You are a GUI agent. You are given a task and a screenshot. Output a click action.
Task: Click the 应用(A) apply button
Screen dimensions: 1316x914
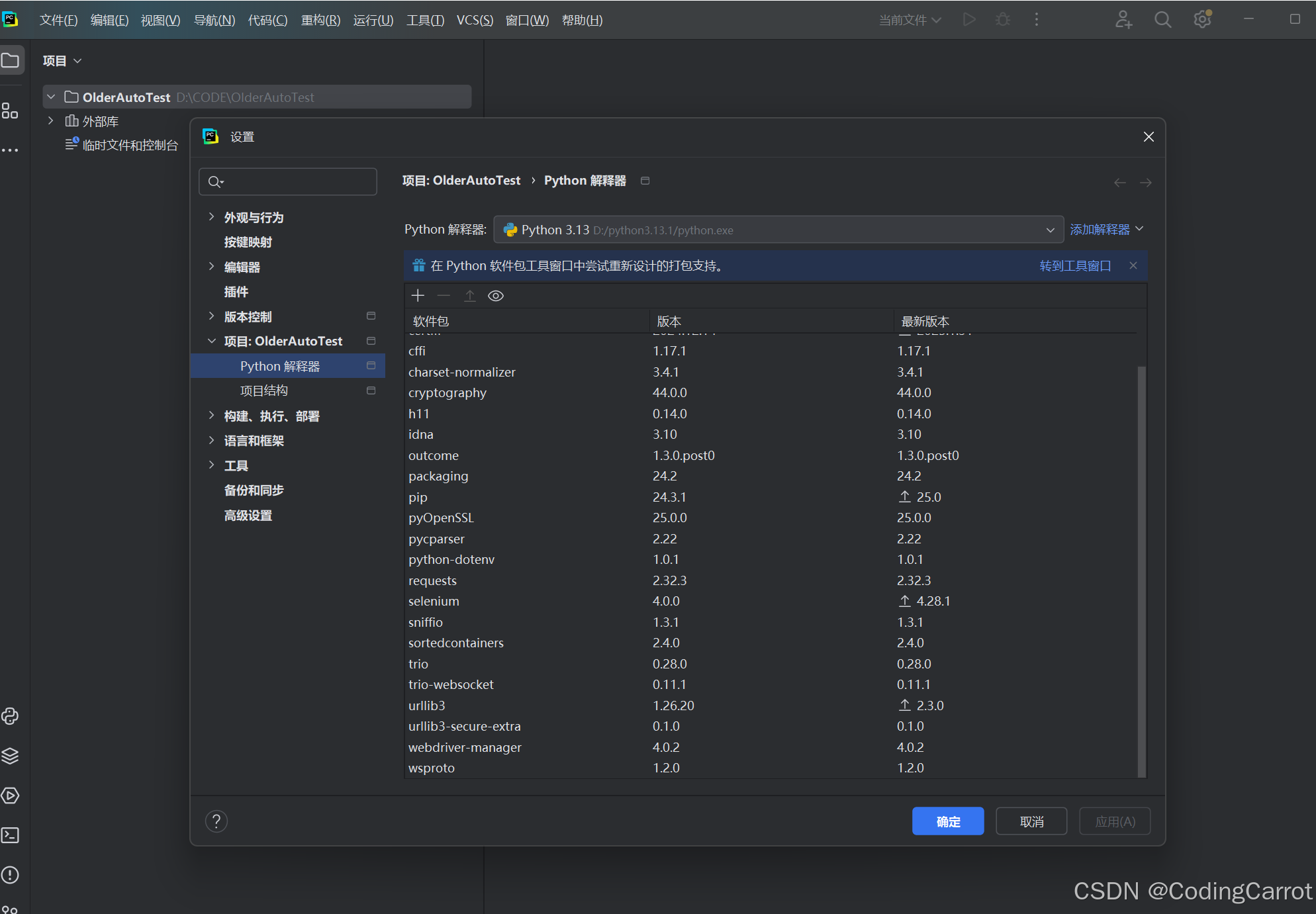(1115, 821)
